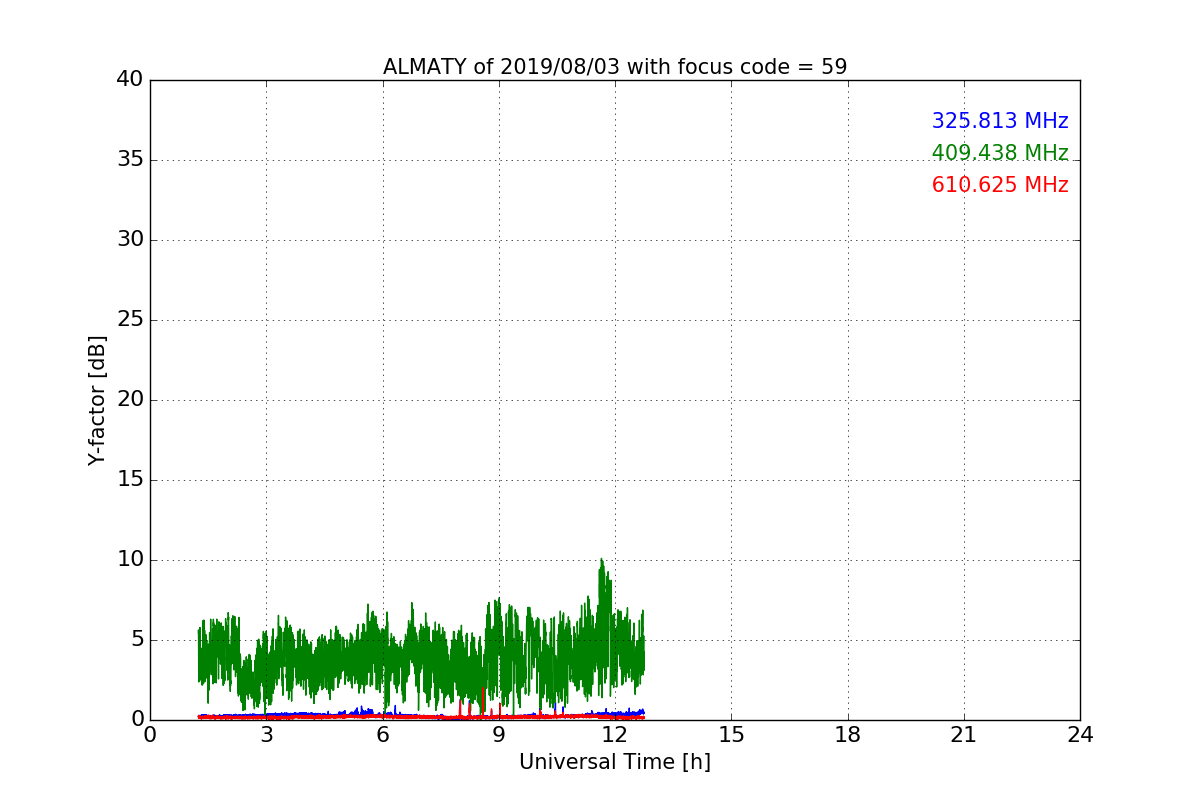Click the 'Y-factor [dB]' axis label
Viewport: 1200px width, 800px height.
[97, 400]
